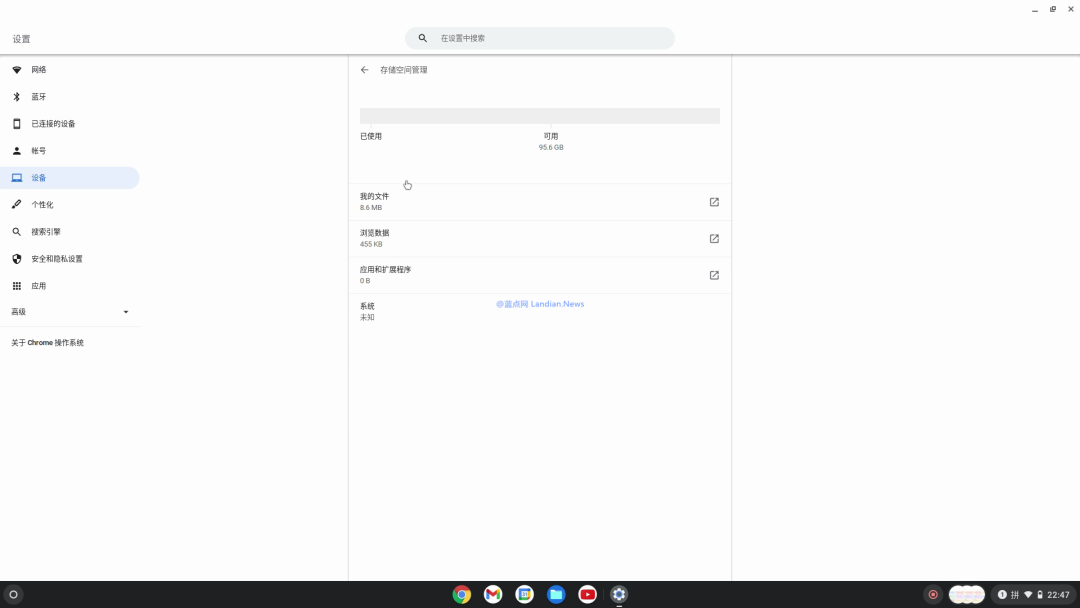
Task: Launch Gmail from the shelf
Action: click(493, 594)
